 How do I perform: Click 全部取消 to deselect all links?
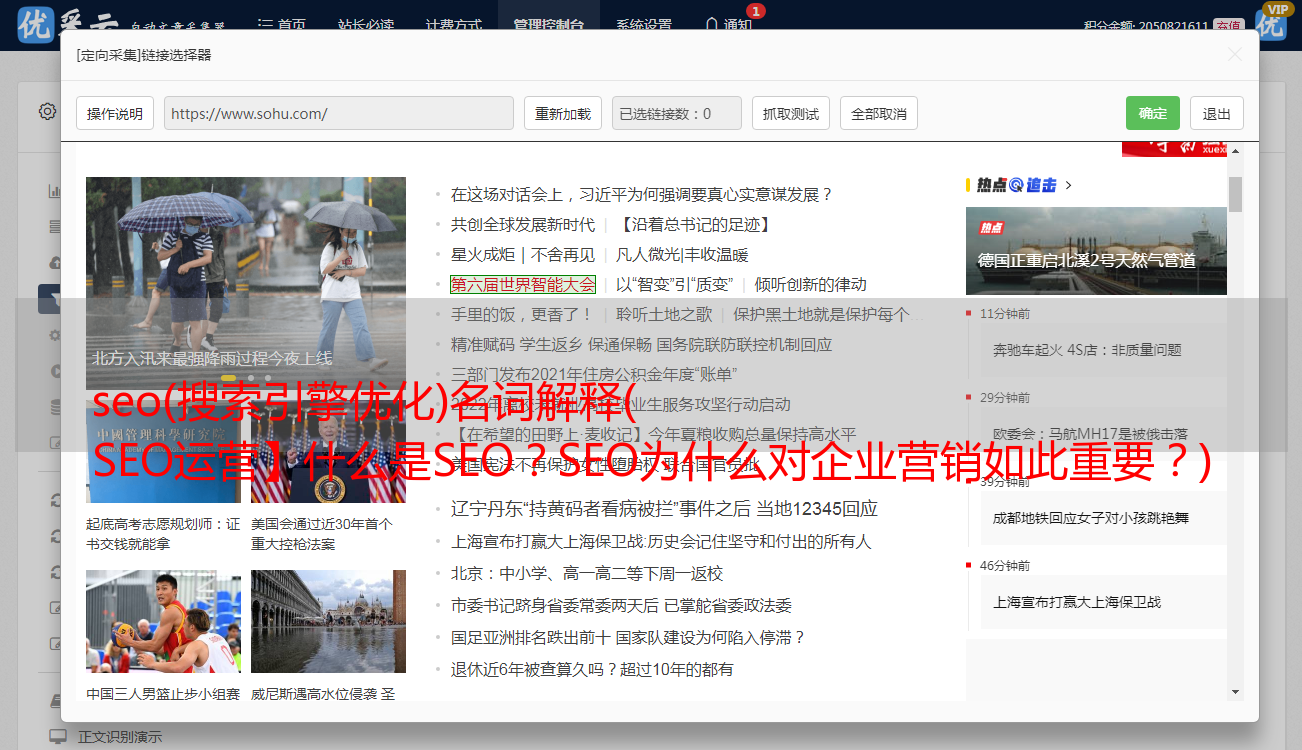[x=879, y=113]
